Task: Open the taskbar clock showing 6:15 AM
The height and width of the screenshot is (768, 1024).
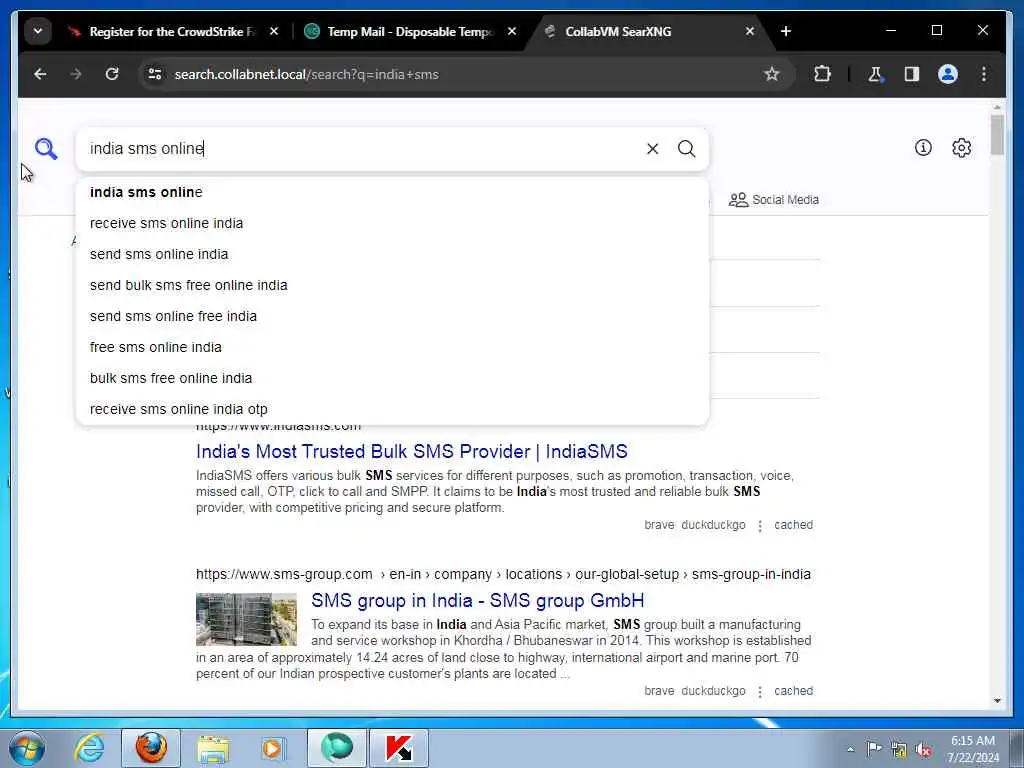Action: (x=972, y=749)
